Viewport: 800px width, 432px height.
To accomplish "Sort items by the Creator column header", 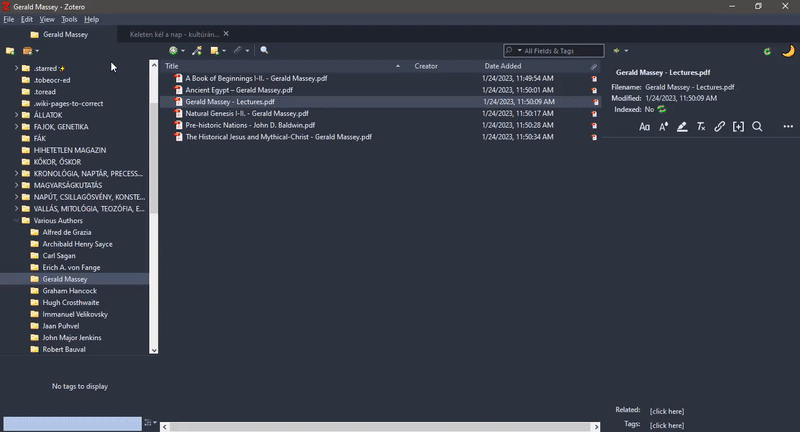I will click(x=444, y=66).
